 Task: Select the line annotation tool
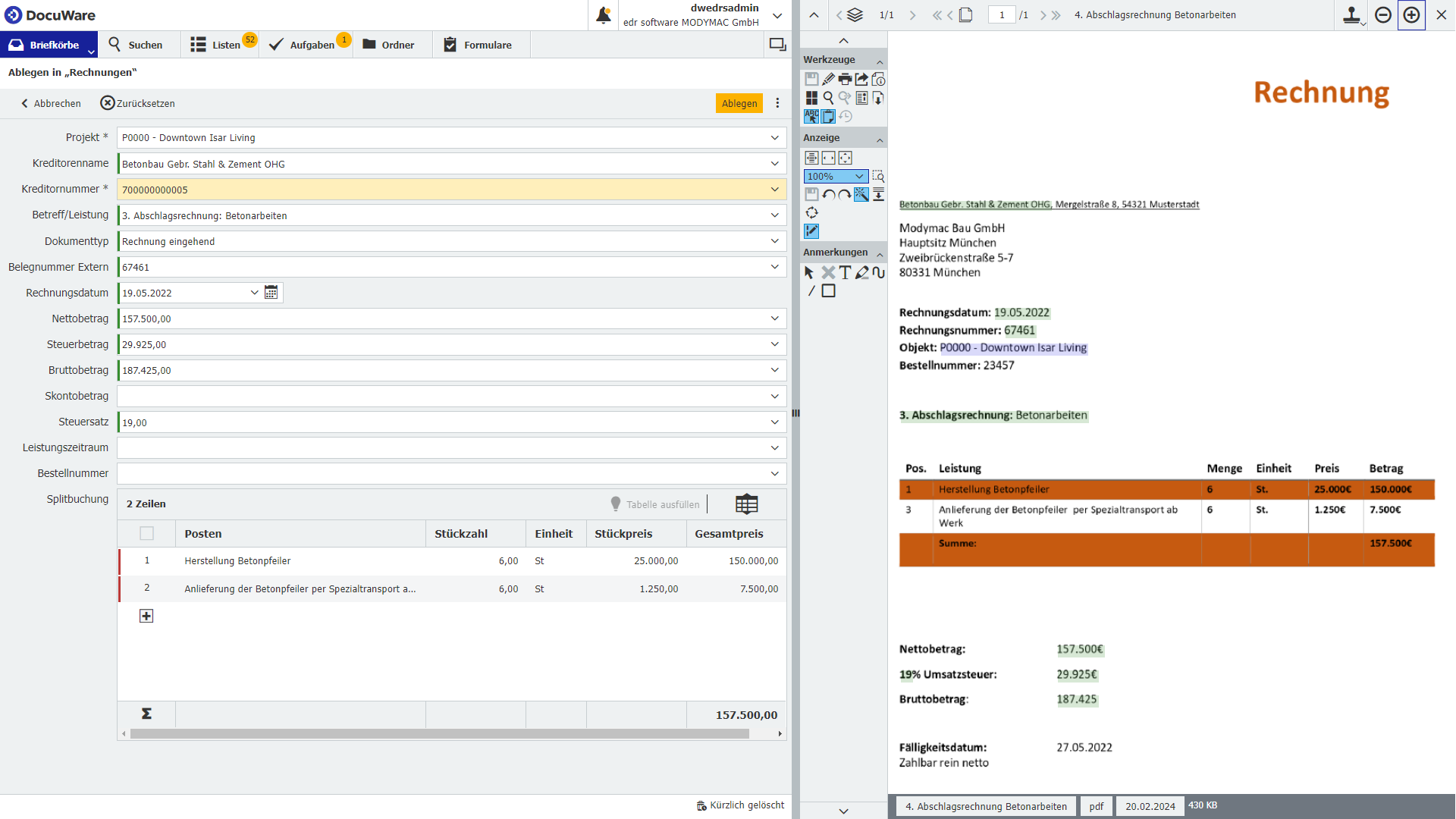[811, 290]
